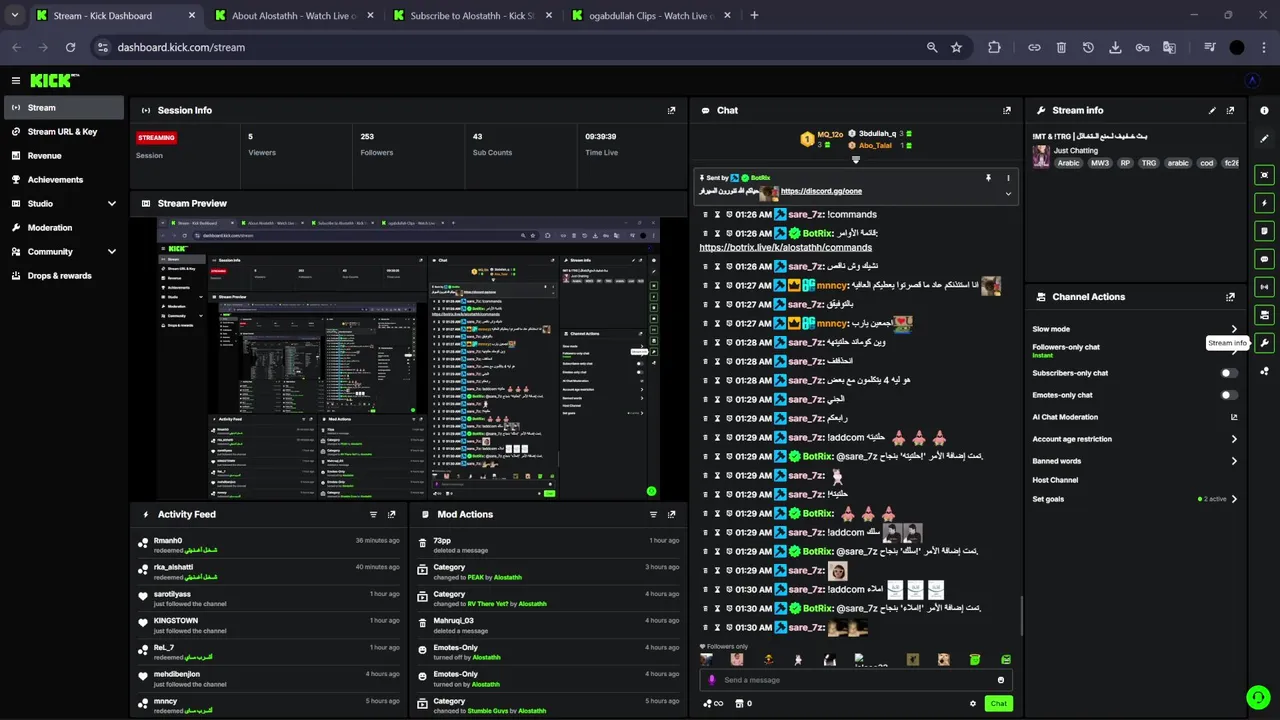The height and width of the screenshot is (720, 1280).
Task: Toggle the note widget in right sidebar
Action: (1264, 231)
